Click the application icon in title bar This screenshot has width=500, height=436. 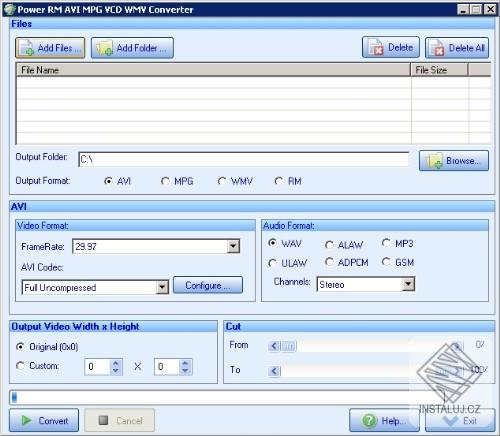pos(9,9)
